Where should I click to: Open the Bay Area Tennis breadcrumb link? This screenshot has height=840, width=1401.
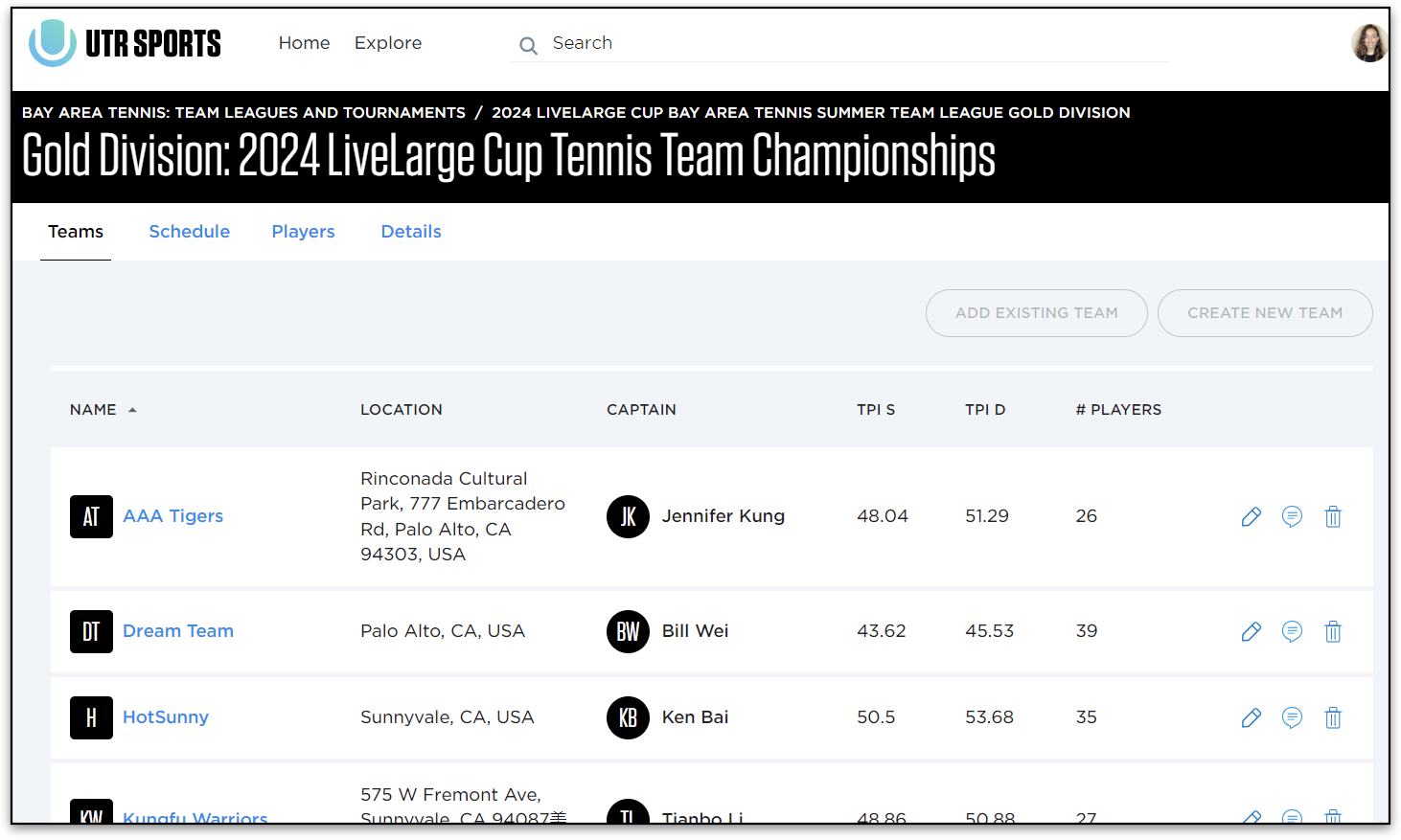[242, 112]
